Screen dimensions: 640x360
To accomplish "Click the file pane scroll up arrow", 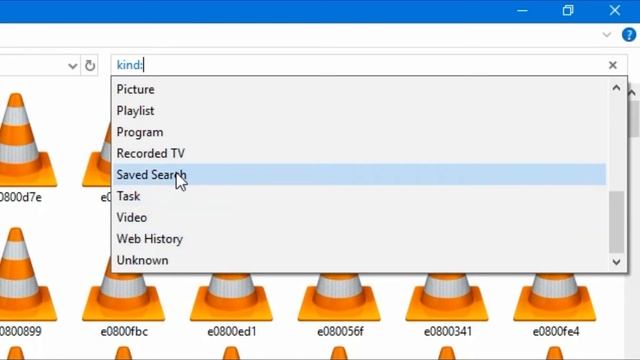I will [632, 93].
